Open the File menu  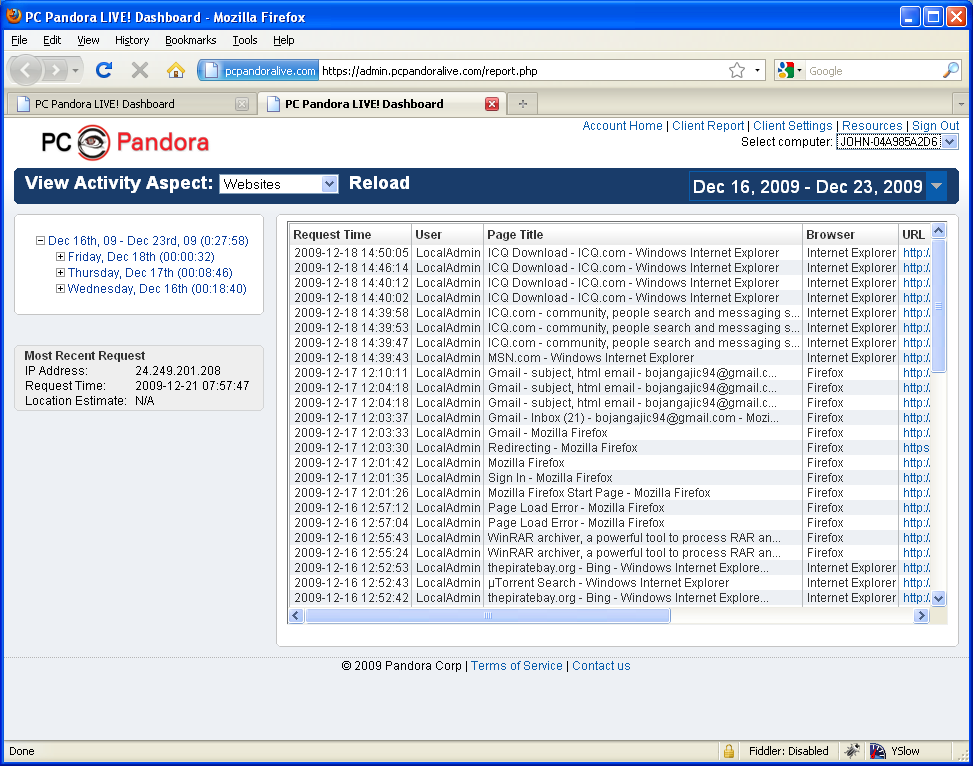[19, 40]
